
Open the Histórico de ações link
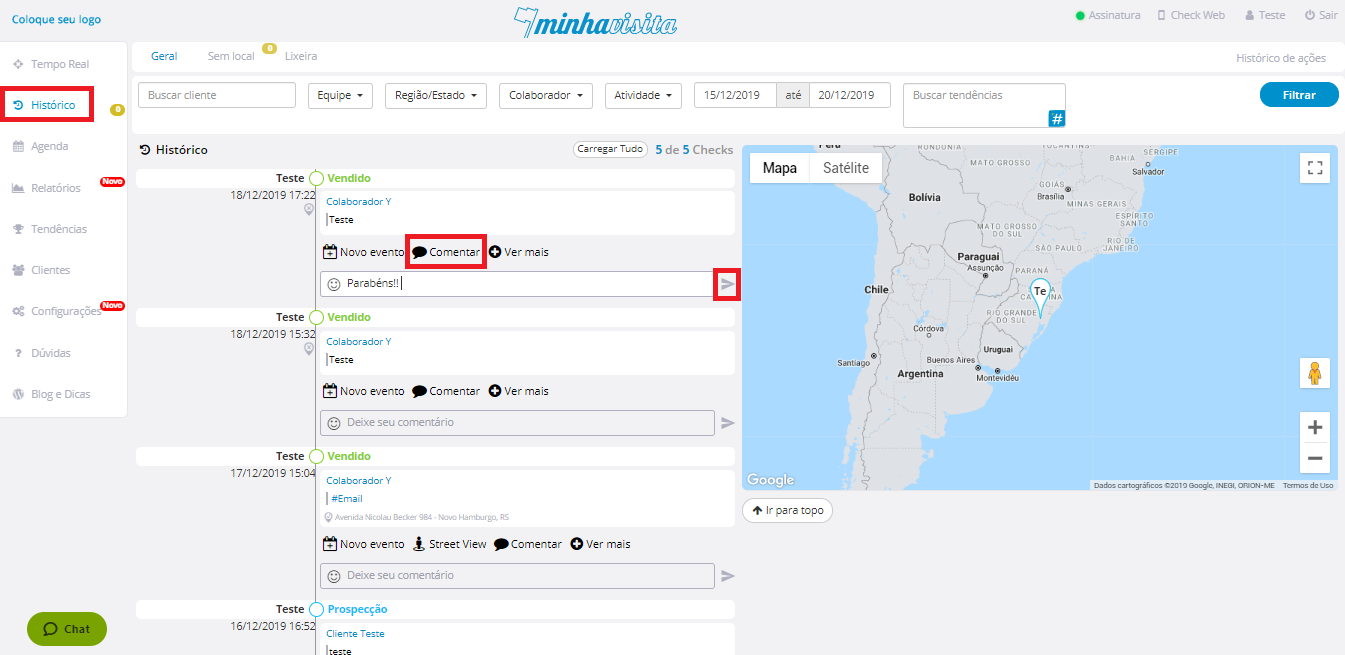[x=1280, y=58]
